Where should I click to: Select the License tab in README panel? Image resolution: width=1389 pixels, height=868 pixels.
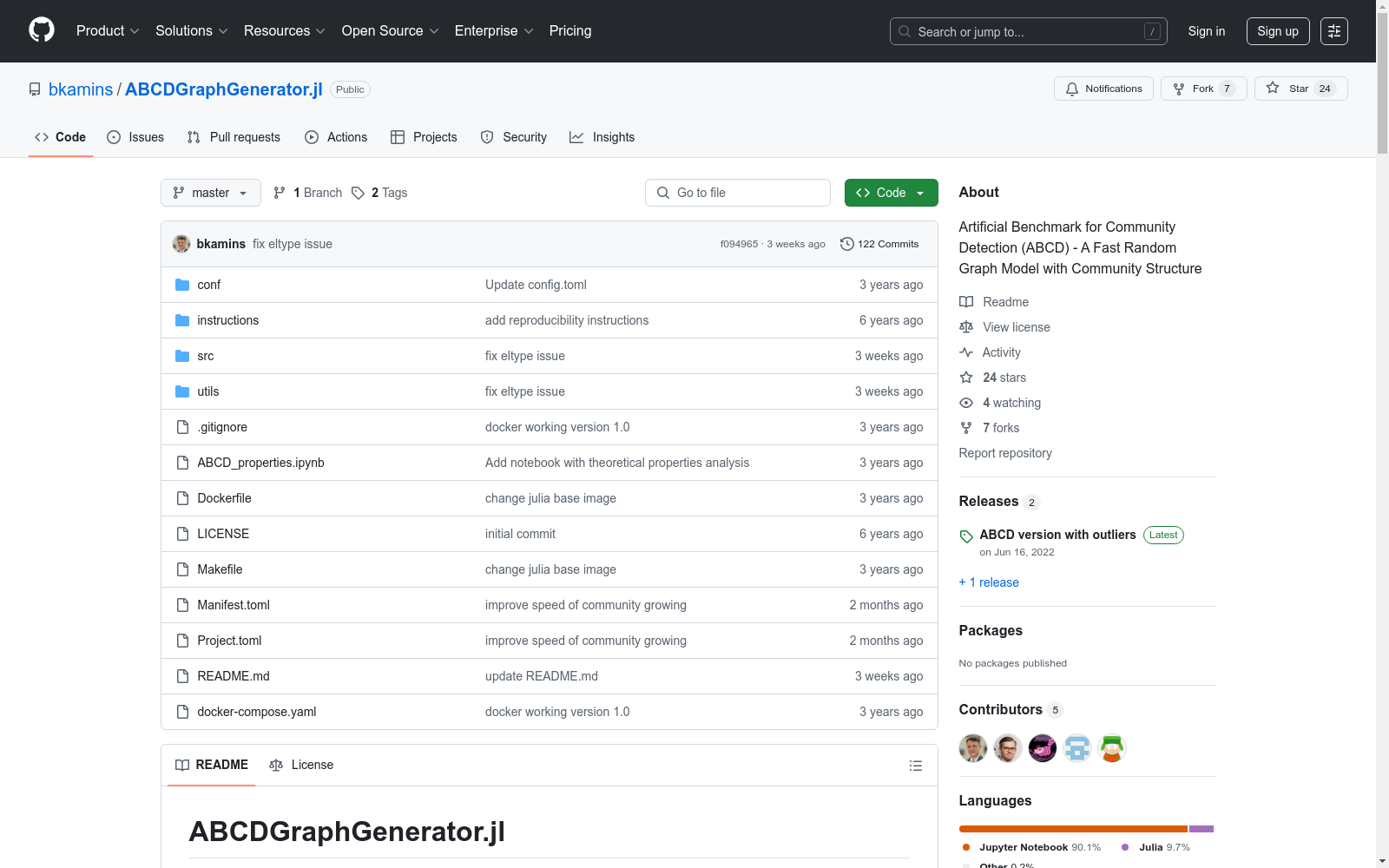301,765
